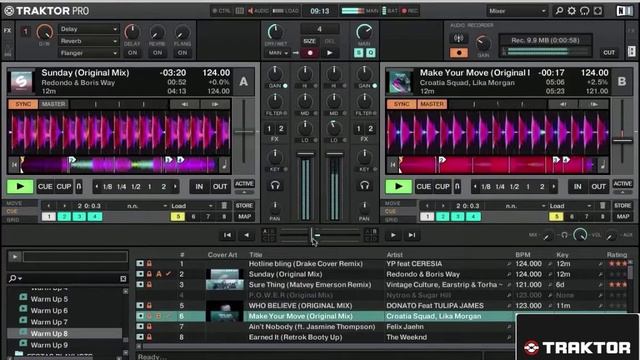The height and width of the screenshot is (360, 640).
Task: Select the Warm Up 5 playlist
Action: point(49,299)
